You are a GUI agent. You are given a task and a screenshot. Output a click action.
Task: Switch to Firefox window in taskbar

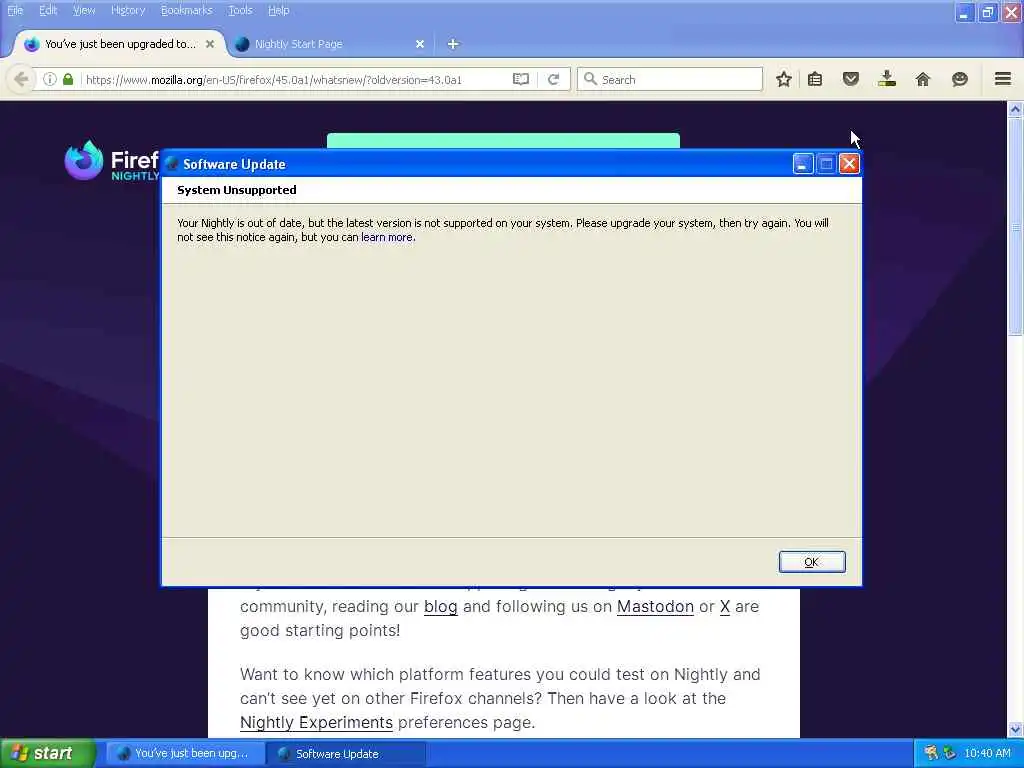coord(185,754)
